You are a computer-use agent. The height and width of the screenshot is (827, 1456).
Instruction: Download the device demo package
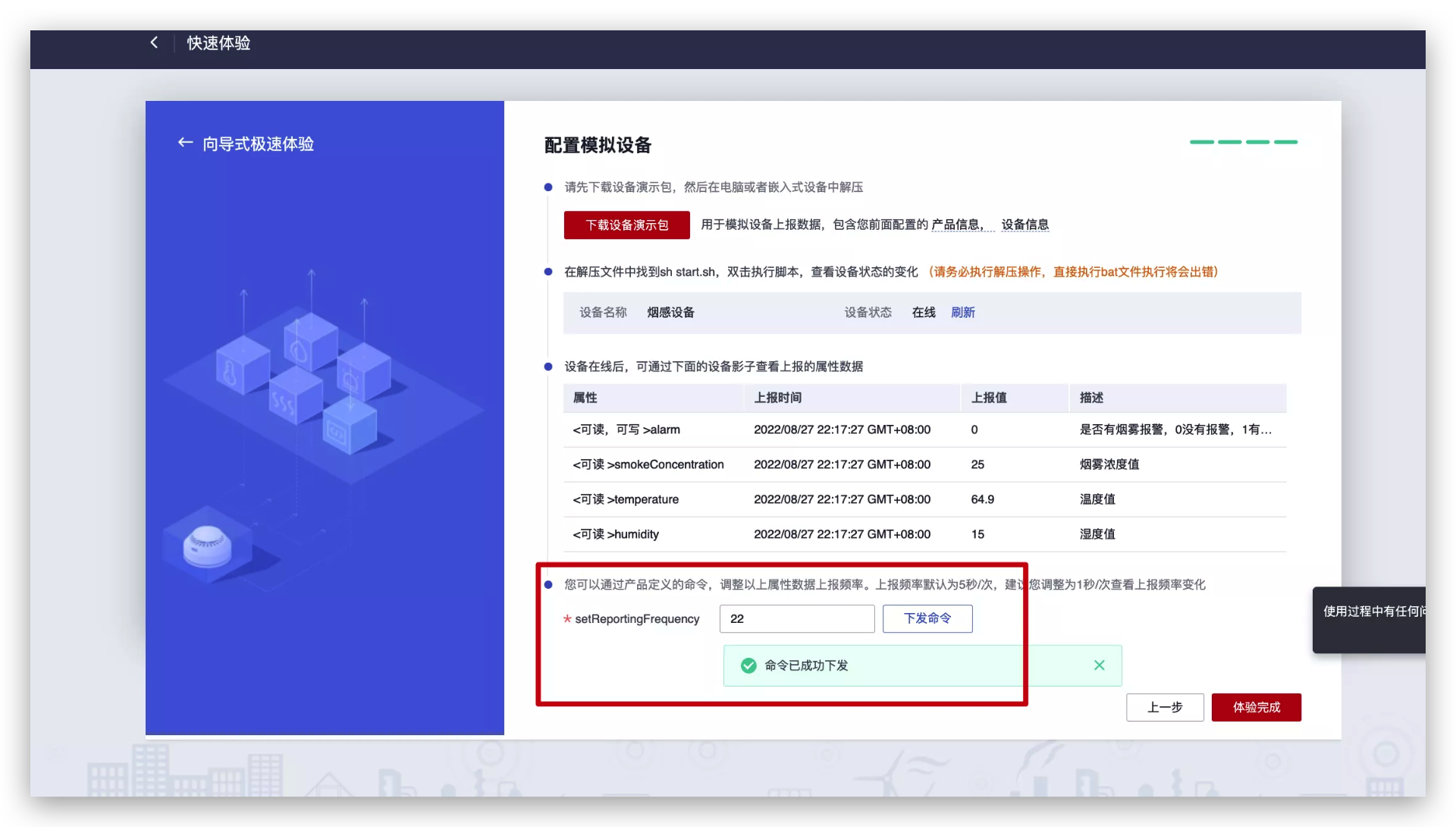[626, 225]
